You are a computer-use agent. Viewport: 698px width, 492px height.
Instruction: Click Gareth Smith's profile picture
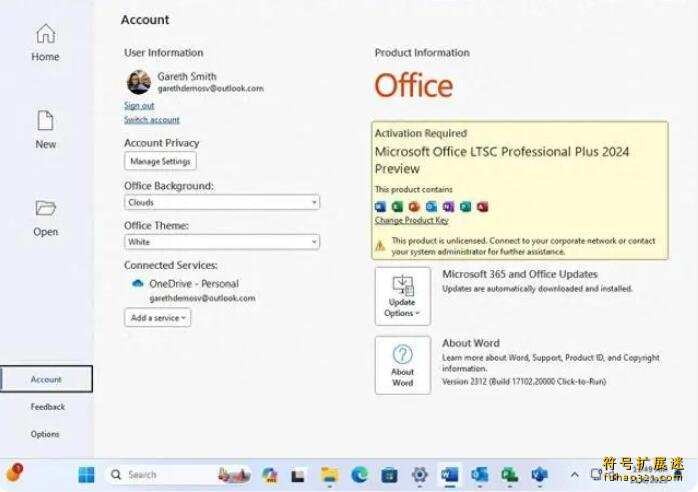138,82
